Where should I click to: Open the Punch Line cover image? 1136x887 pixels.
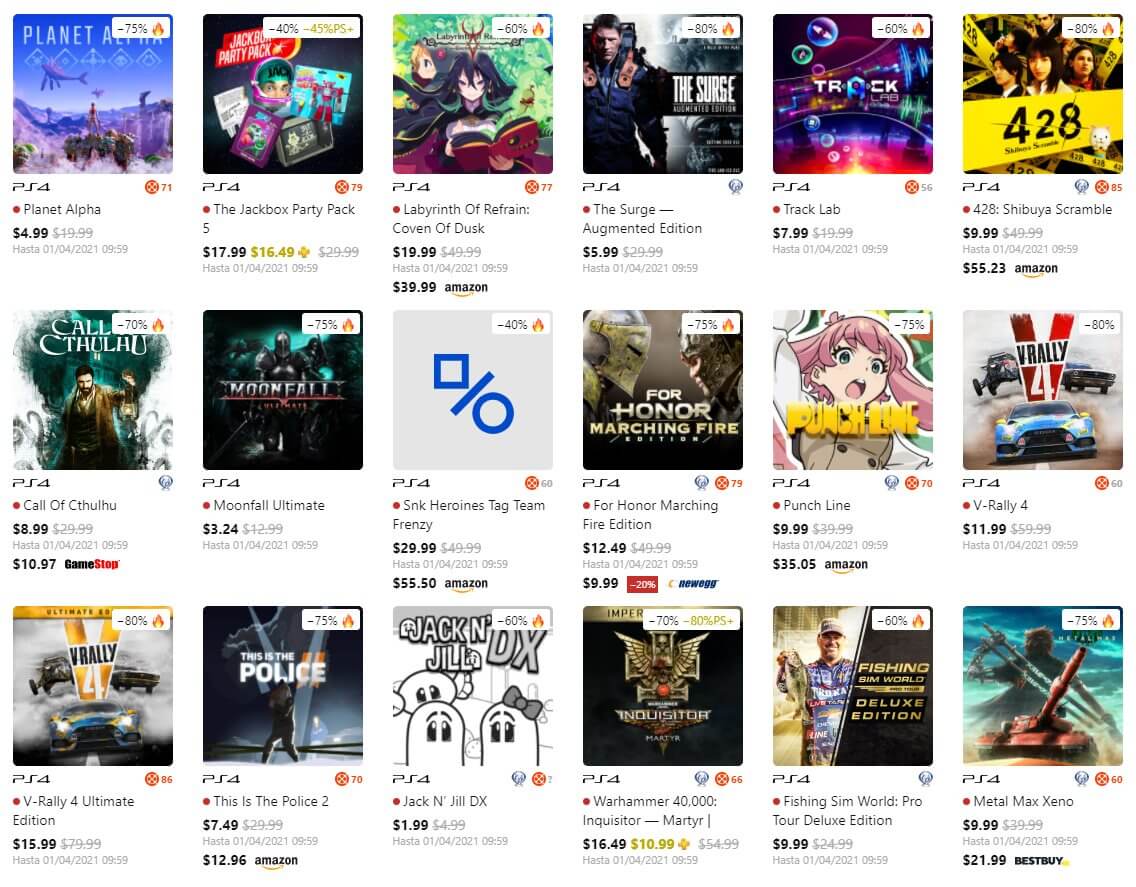(x=853, y=390)
